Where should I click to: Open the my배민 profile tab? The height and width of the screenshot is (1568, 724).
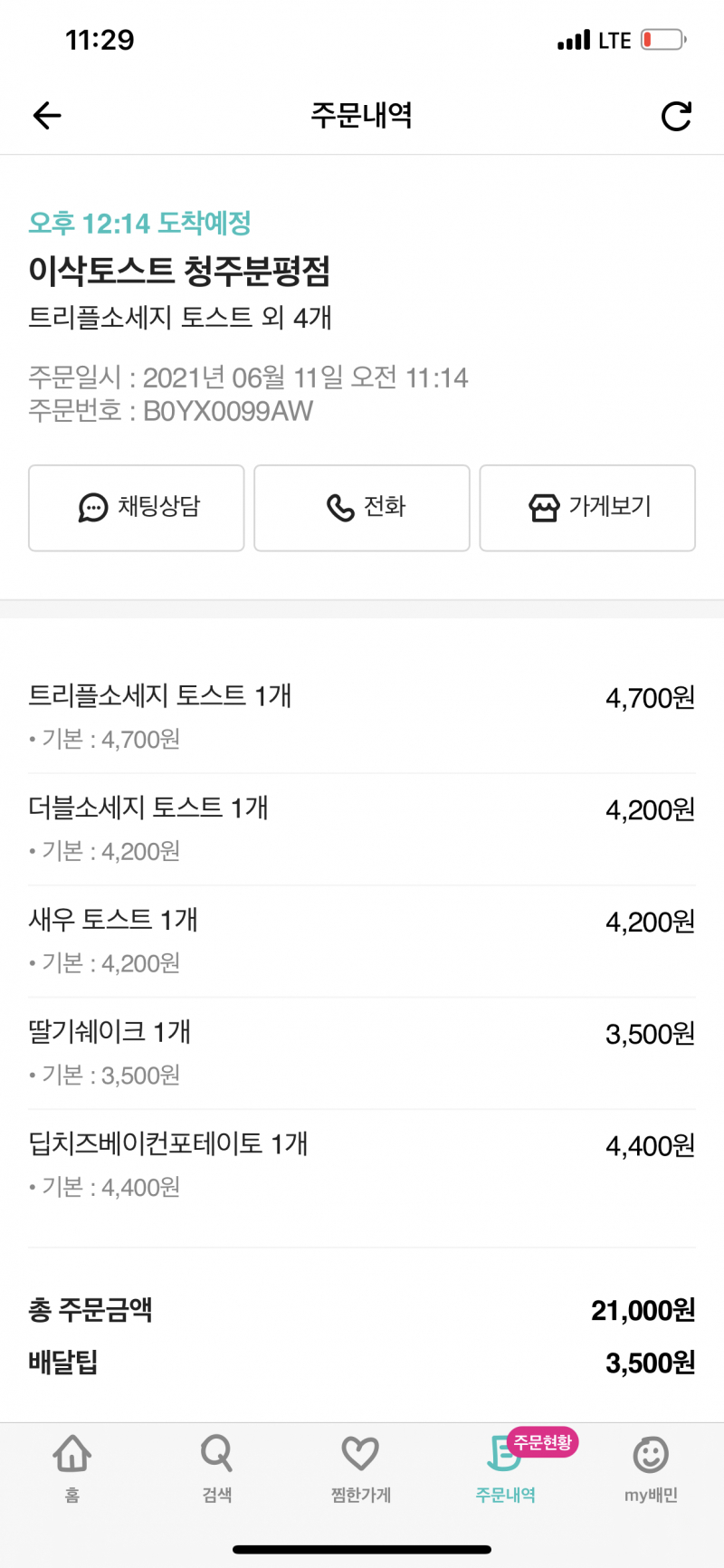(651, 1468)
